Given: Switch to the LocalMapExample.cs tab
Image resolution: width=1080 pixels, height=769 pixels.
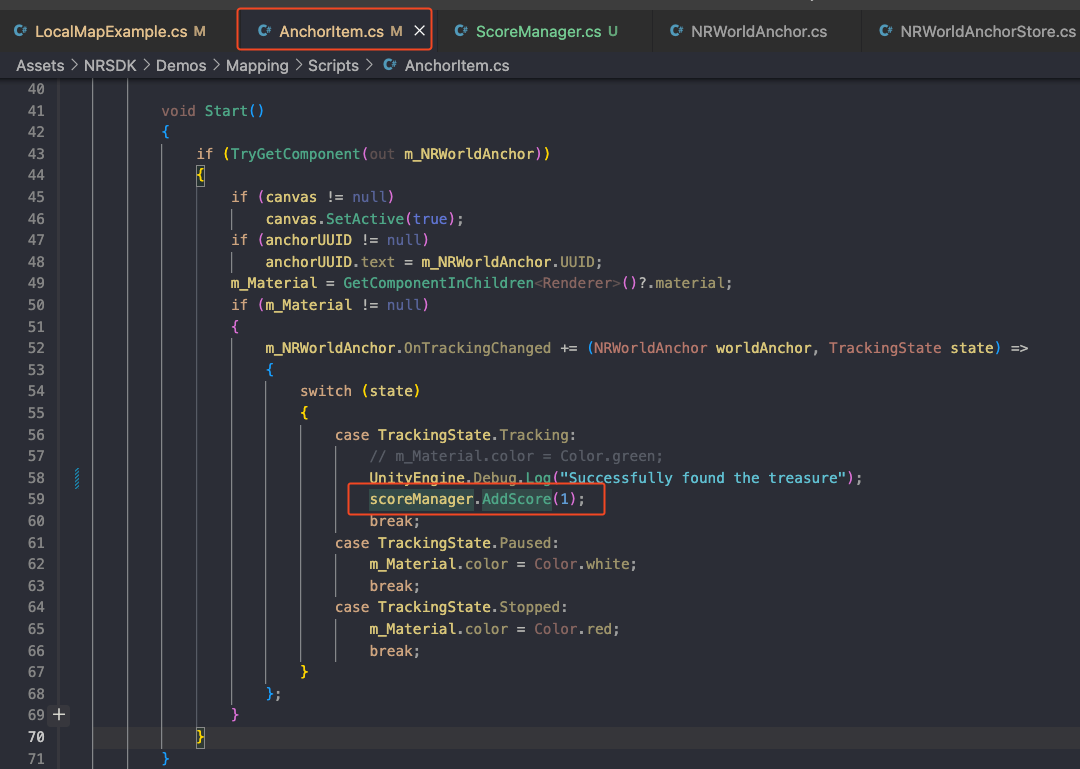Looking at the screenshot, I should coord(110,32).
